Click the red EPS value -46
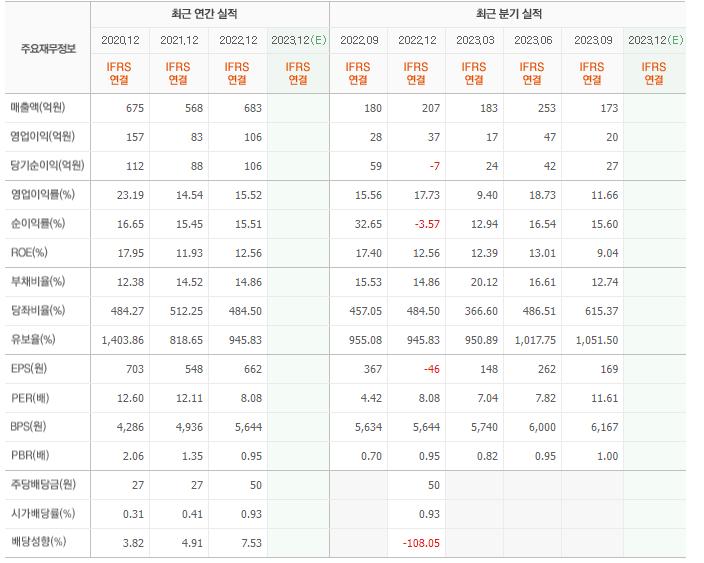 coord(432,369)
